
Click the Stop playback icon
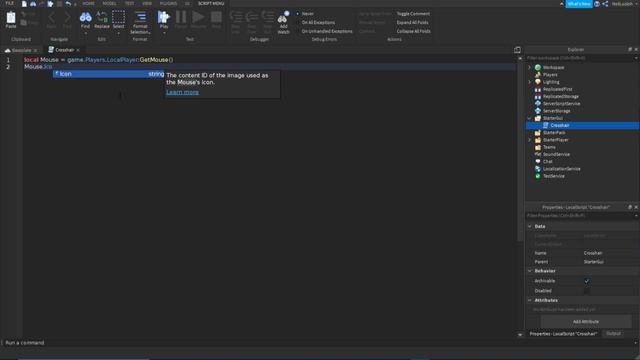(x=216, y=17)
